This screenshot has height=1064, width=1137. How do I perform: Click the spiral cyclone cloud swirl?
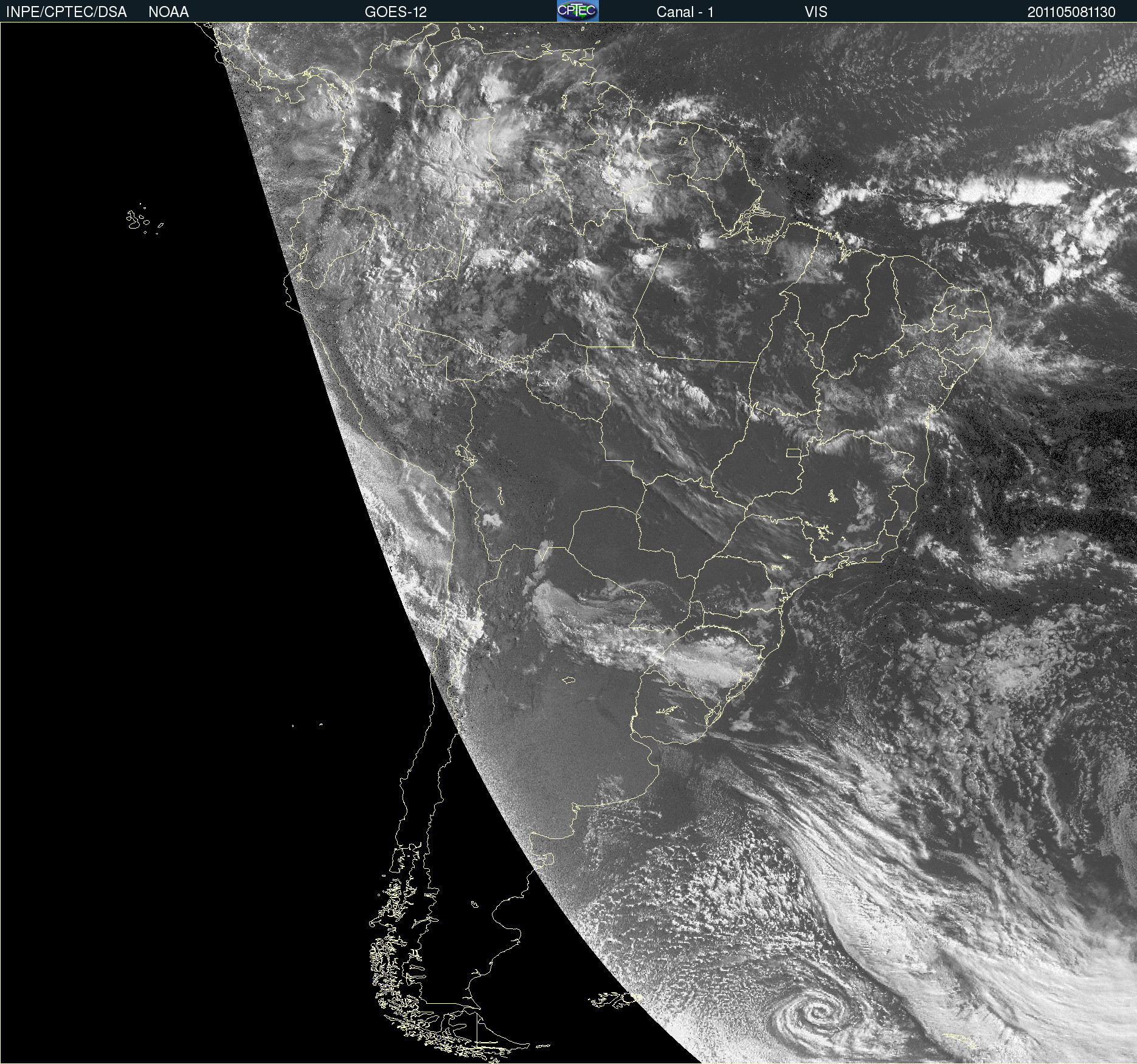pos(816,1013)
